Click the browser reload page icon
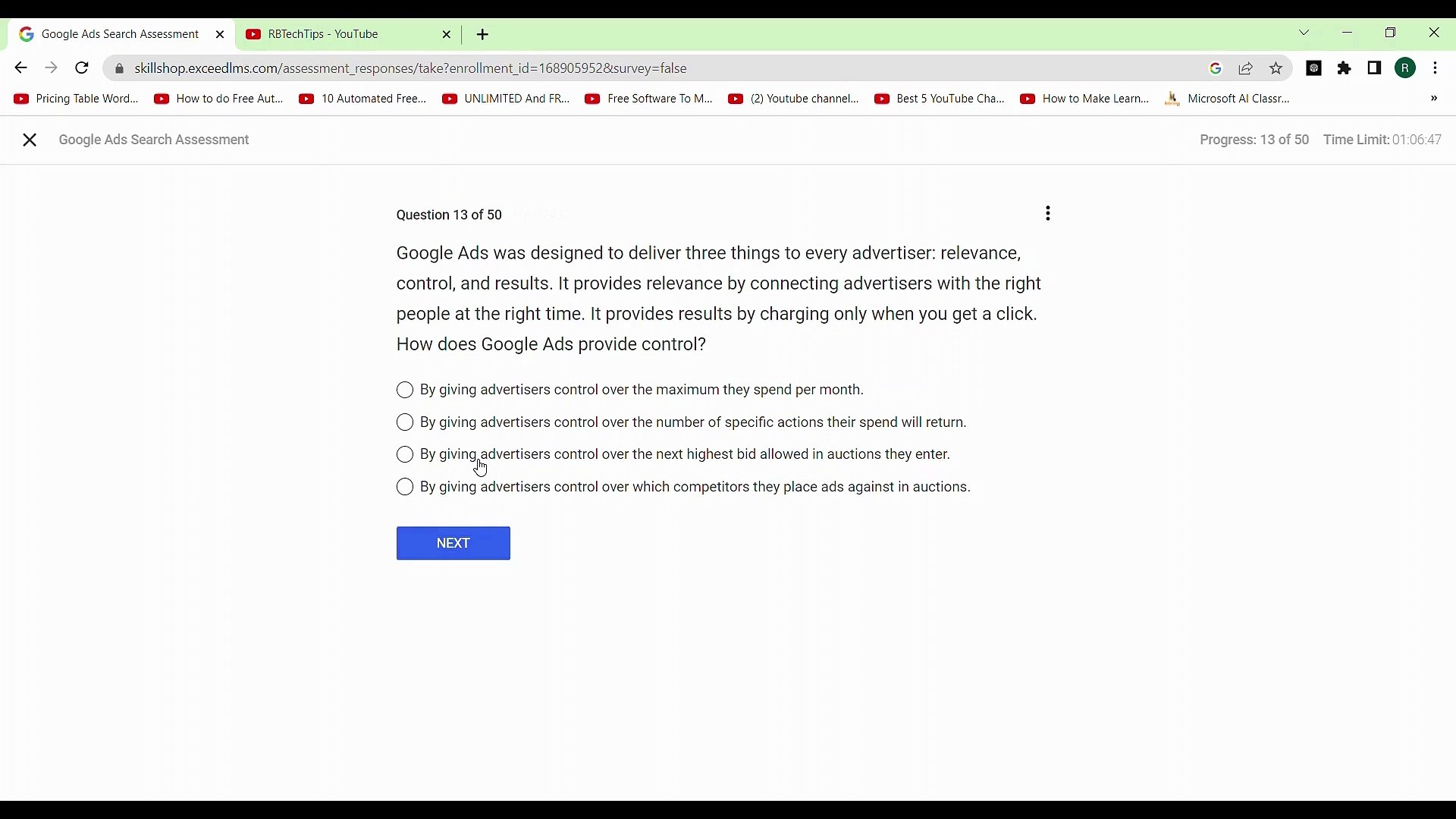1456x819 pixels. pyautogui.click(x=82, y=68)
